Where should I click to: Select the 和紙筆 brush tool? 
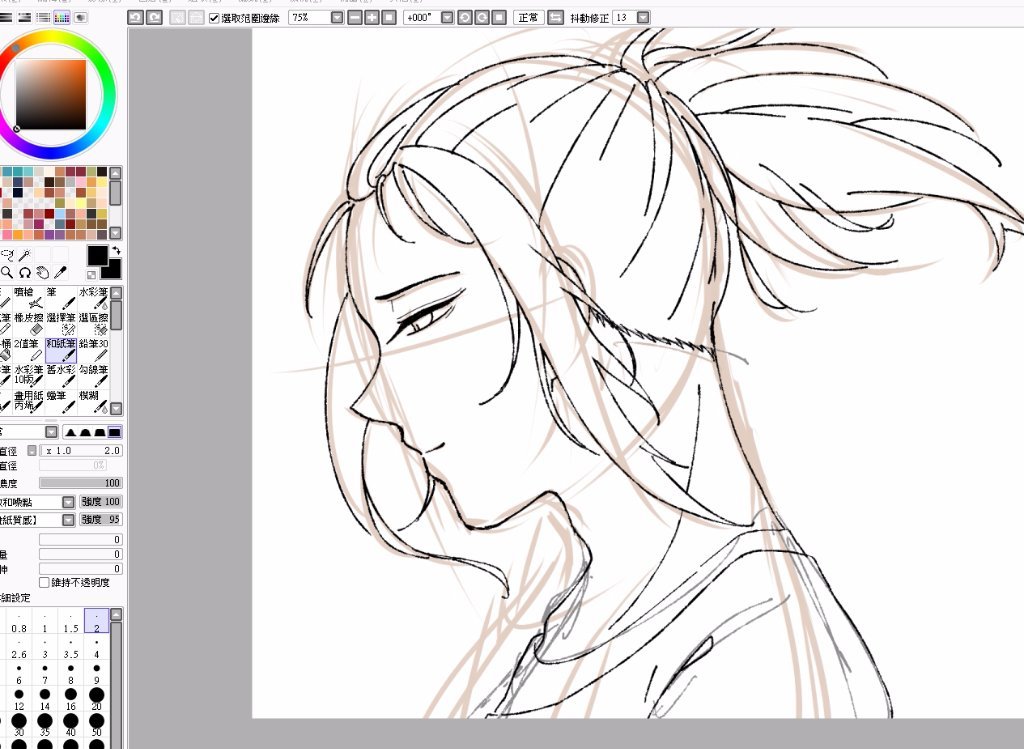click(x=61, y=350)
